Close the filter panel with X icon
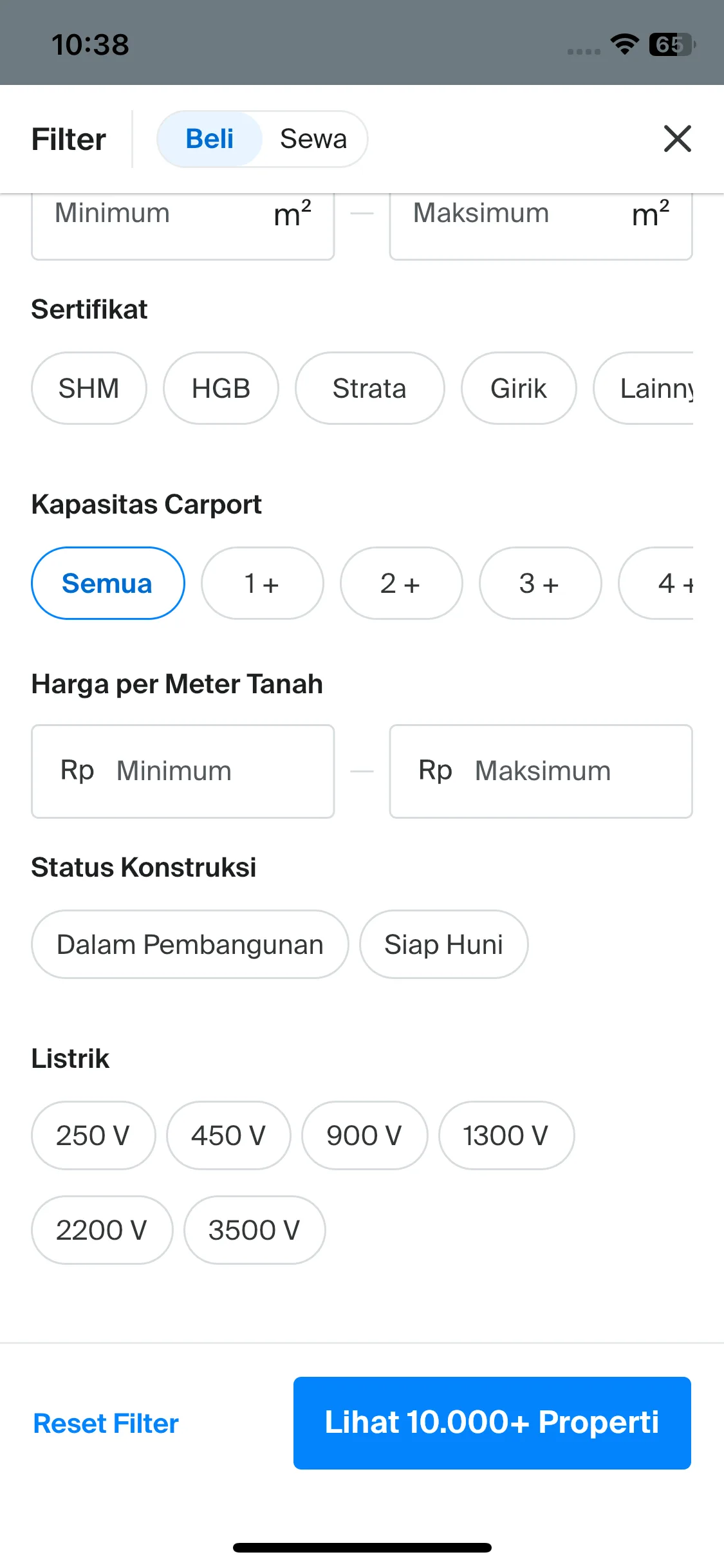724x1568 pixels. coord(677,139)
